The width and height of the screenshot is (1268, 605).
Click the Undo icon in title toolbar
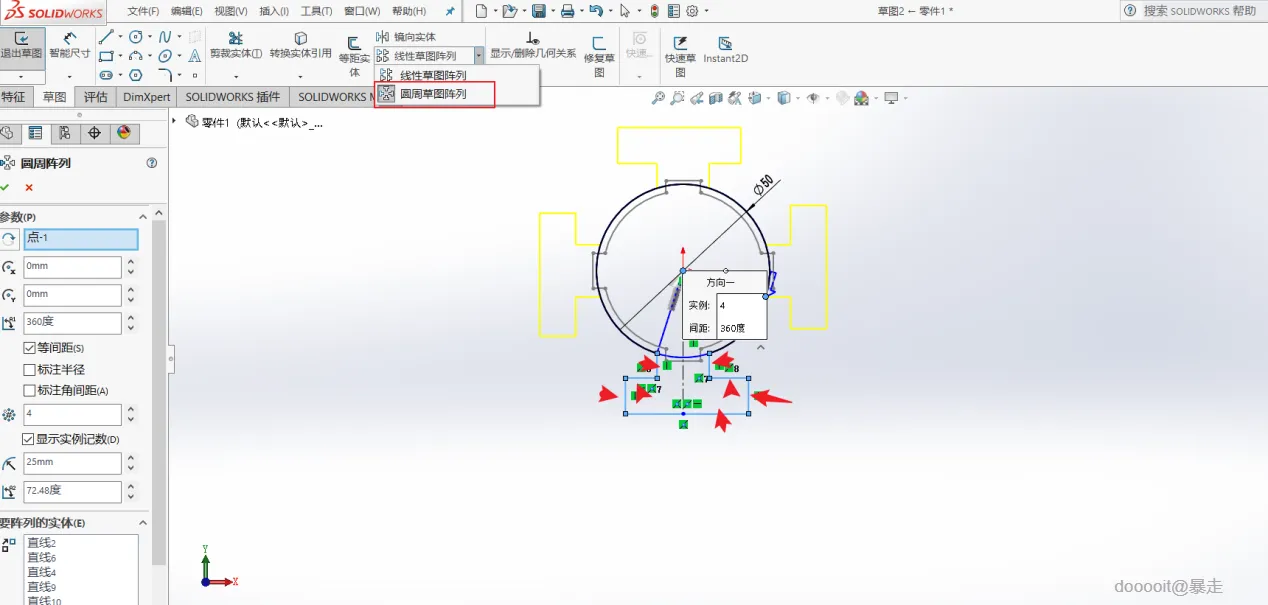pos(596,11)
